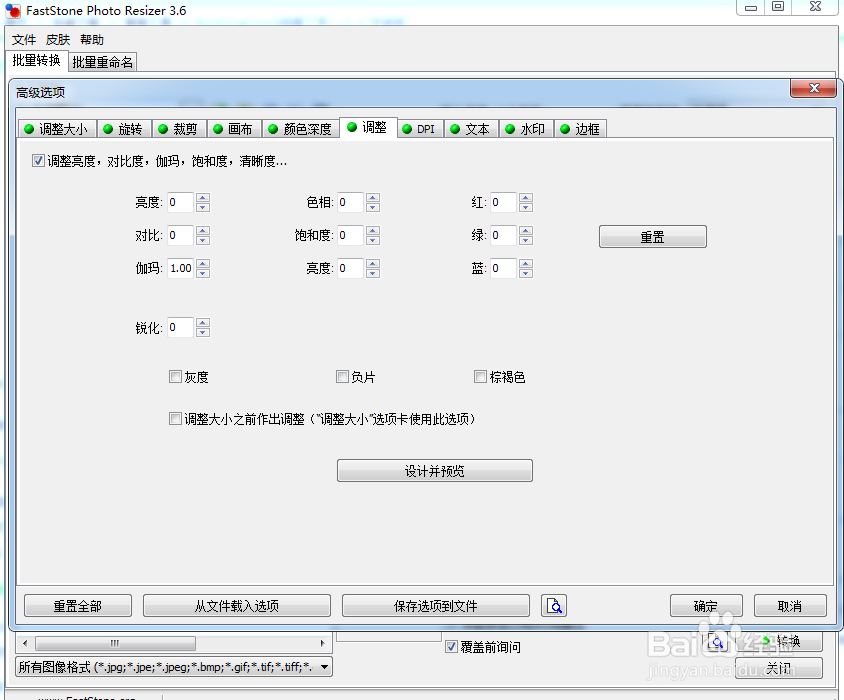
Task: Click the 锐化 sharpen input field
Action: [181, 327]
